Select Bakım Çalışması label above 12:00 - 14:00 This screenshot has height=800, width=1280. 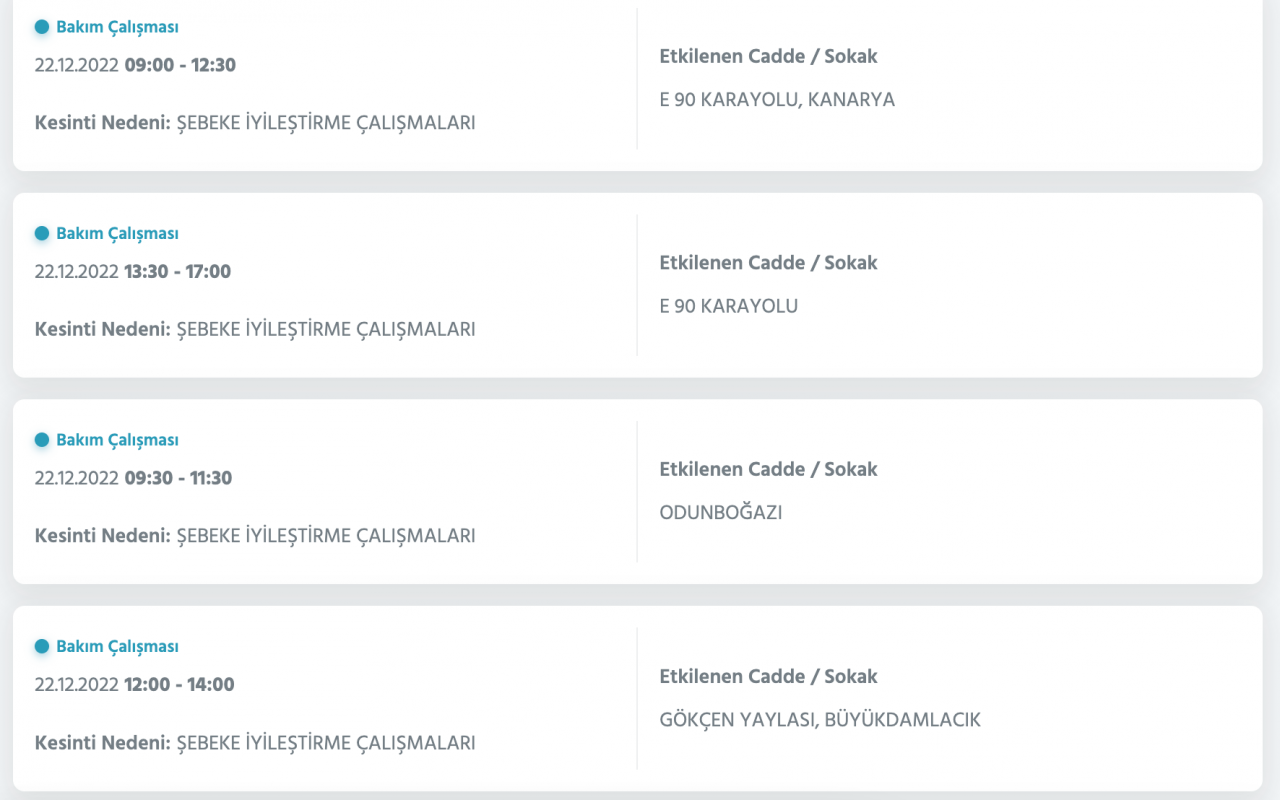pos(117,647)
